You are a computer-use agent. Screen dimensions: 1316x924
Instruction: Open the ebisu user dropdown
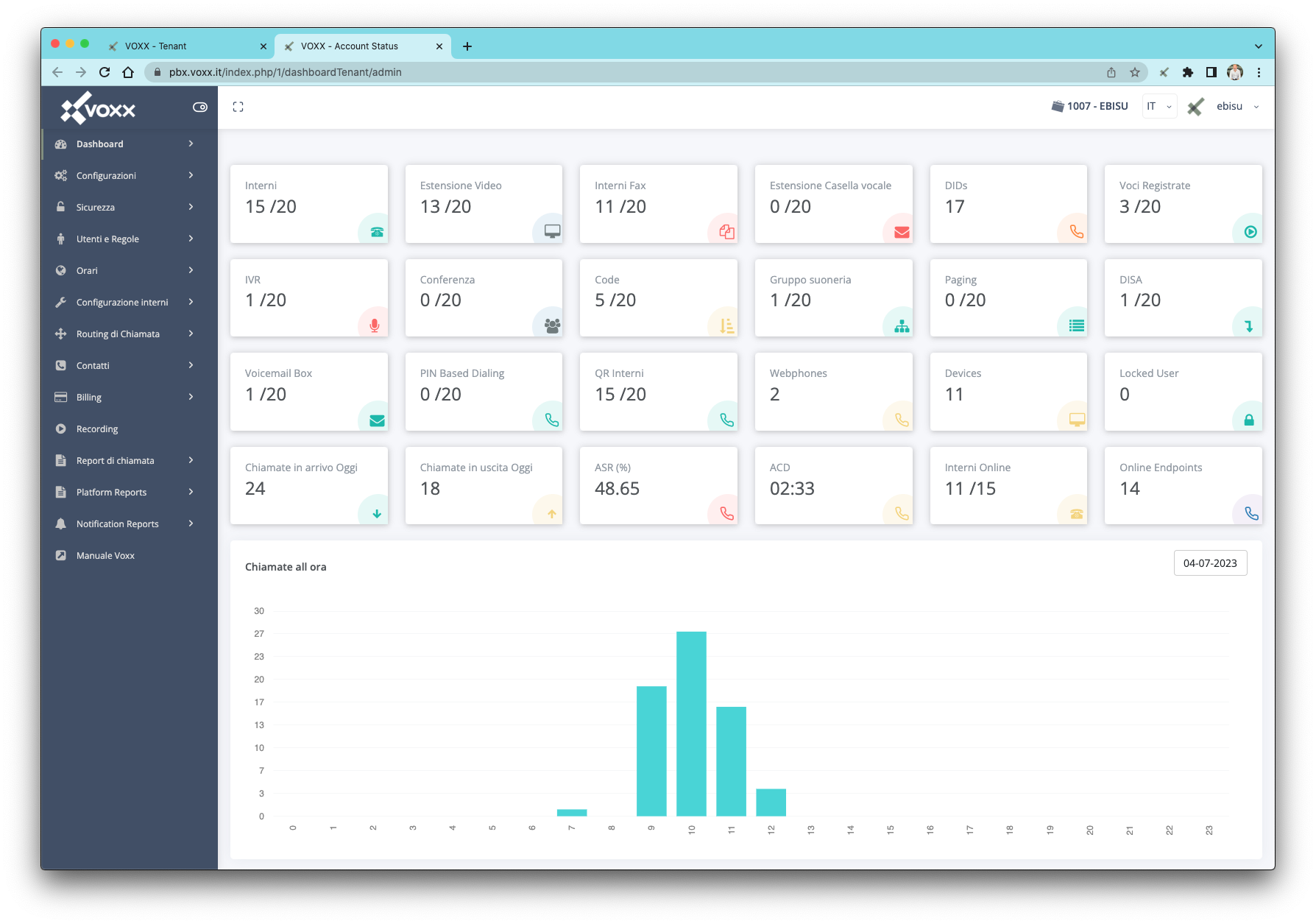(1237, 106)
